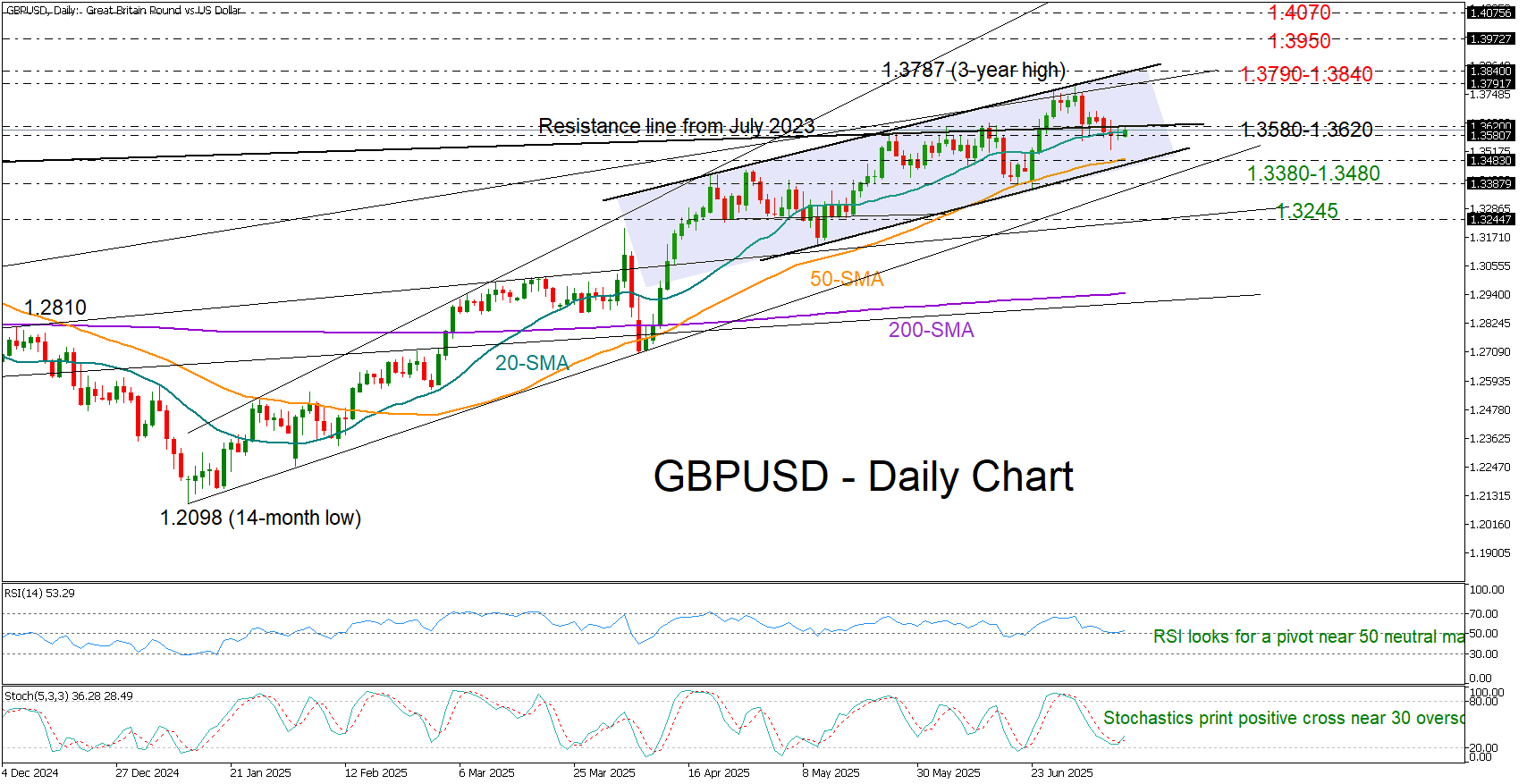Select the red 1.4070 resistance label

tap(1299, 13)
